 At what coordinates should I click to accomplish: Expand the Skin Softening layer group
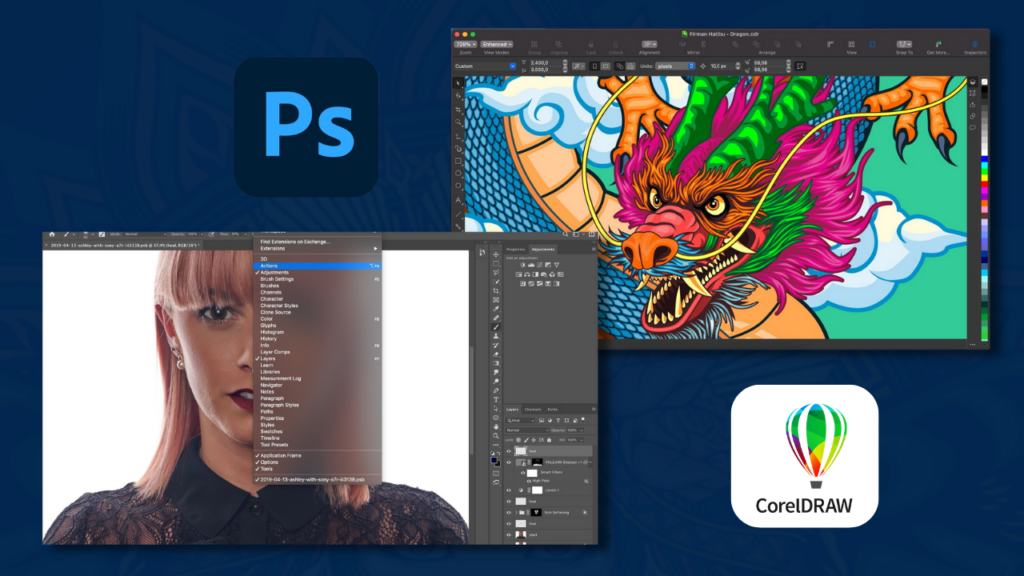[519, 511]
